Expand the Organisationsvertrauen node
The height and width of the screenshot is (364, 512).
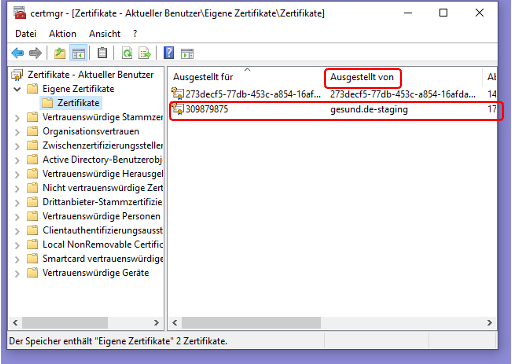tap(17, 132)
